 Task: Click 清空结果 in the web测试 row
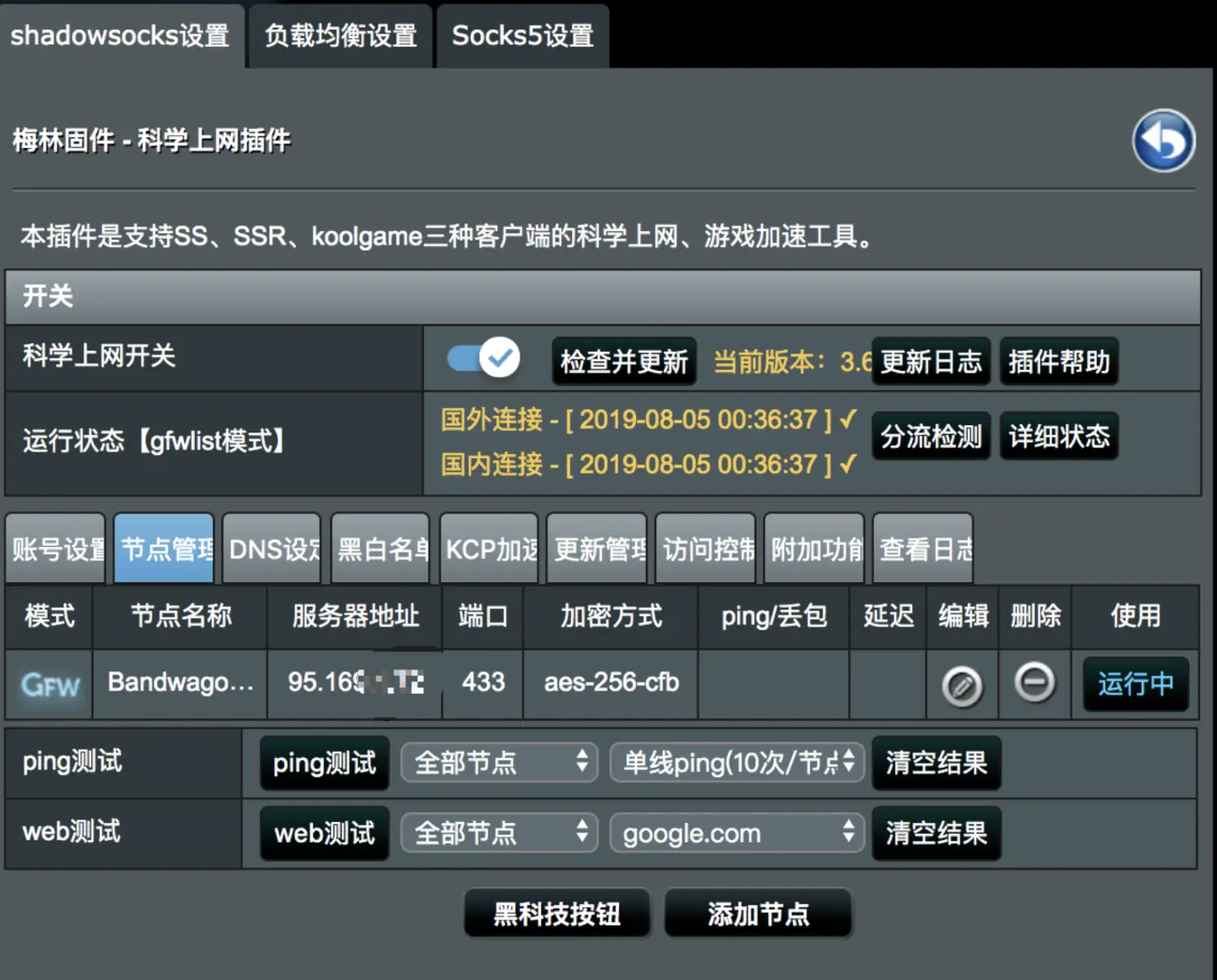pos(936,833)
